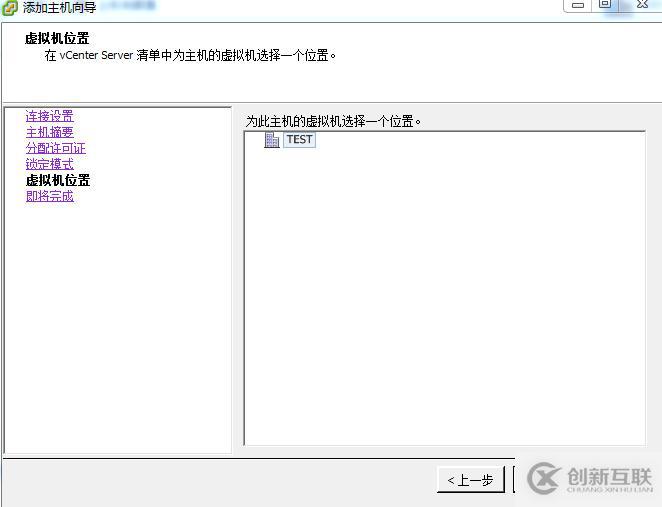Viewport: 662px width, 507px height.
Task: Click the vSphere wizard icon in title bar
Action: click(x=9, y=8)
